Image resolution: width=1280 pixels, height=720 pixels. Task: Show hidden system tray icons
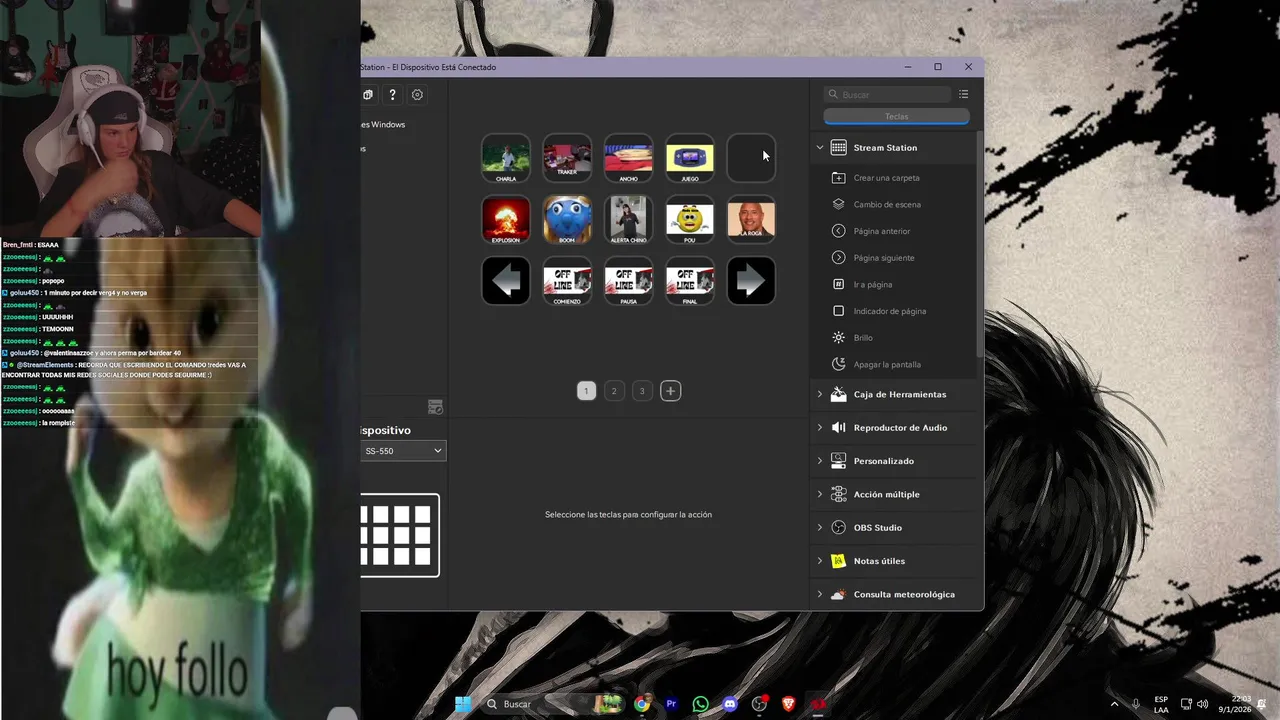[x=1115, y=704]
